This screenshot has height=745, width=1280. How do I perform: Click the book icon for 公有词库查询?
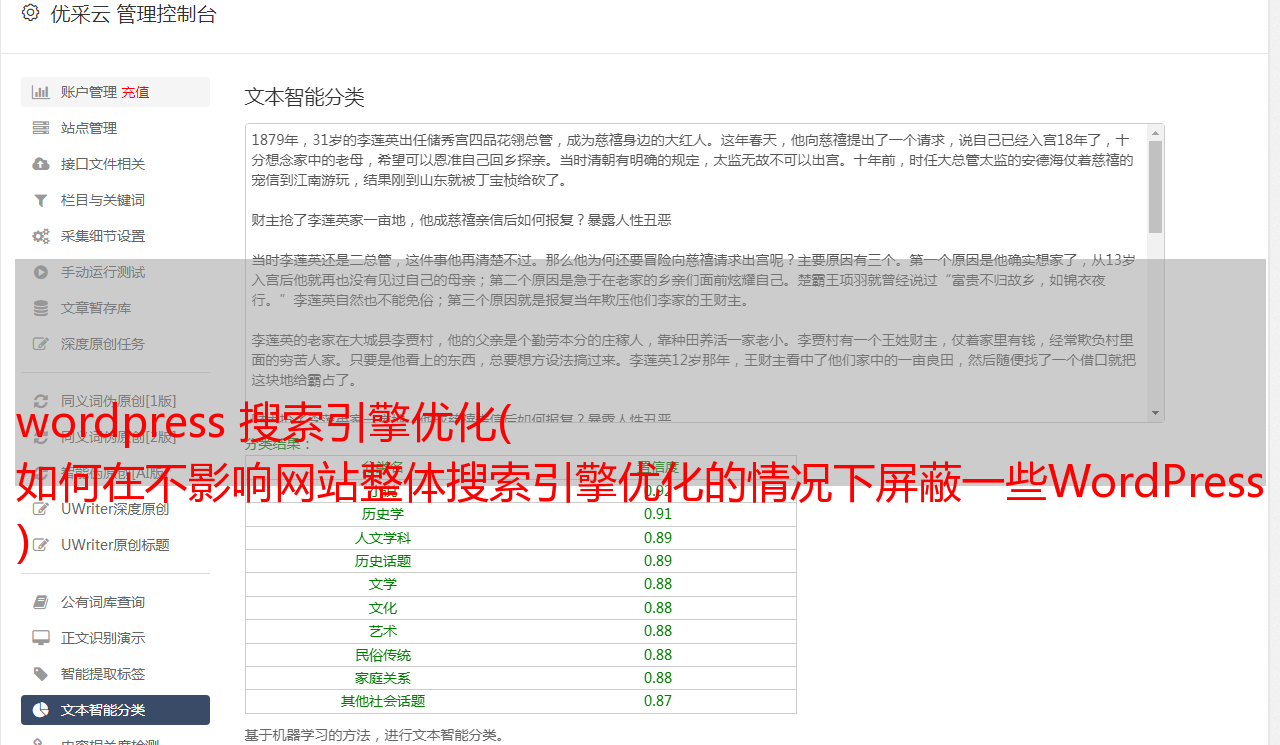point(41,602)
